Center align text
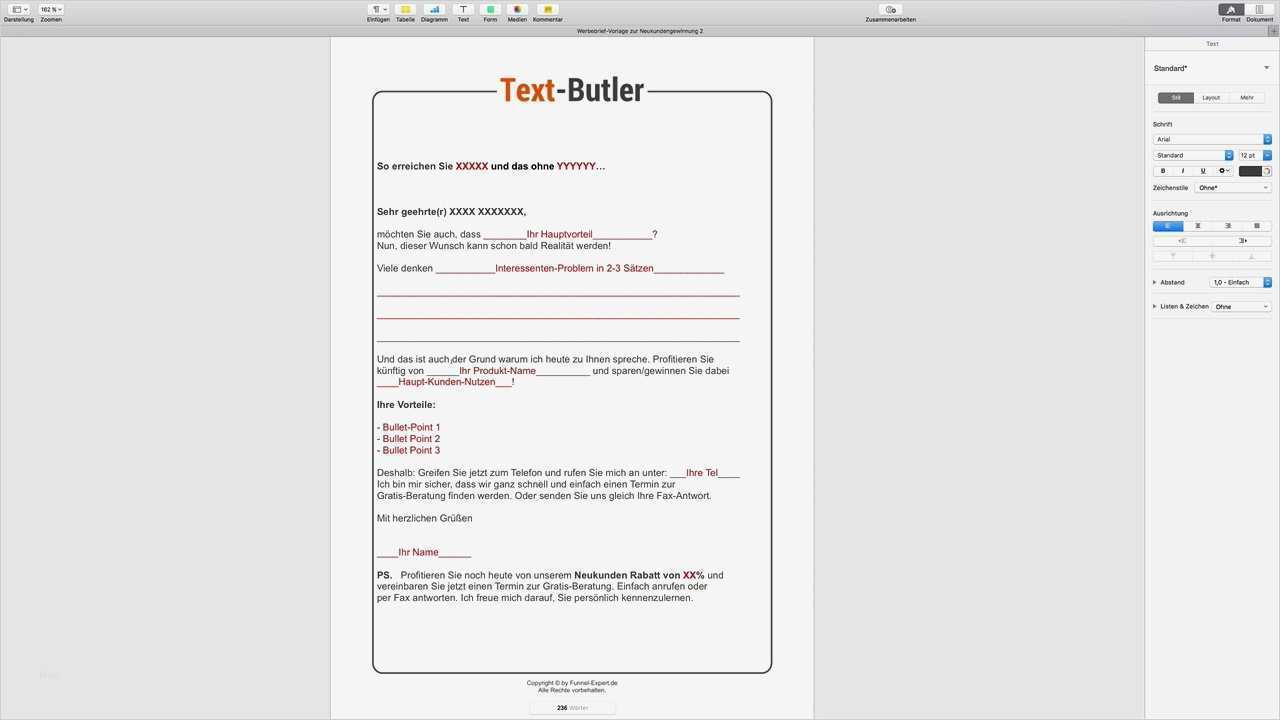Viewport: 1280px width, 720px height. 1198,226
